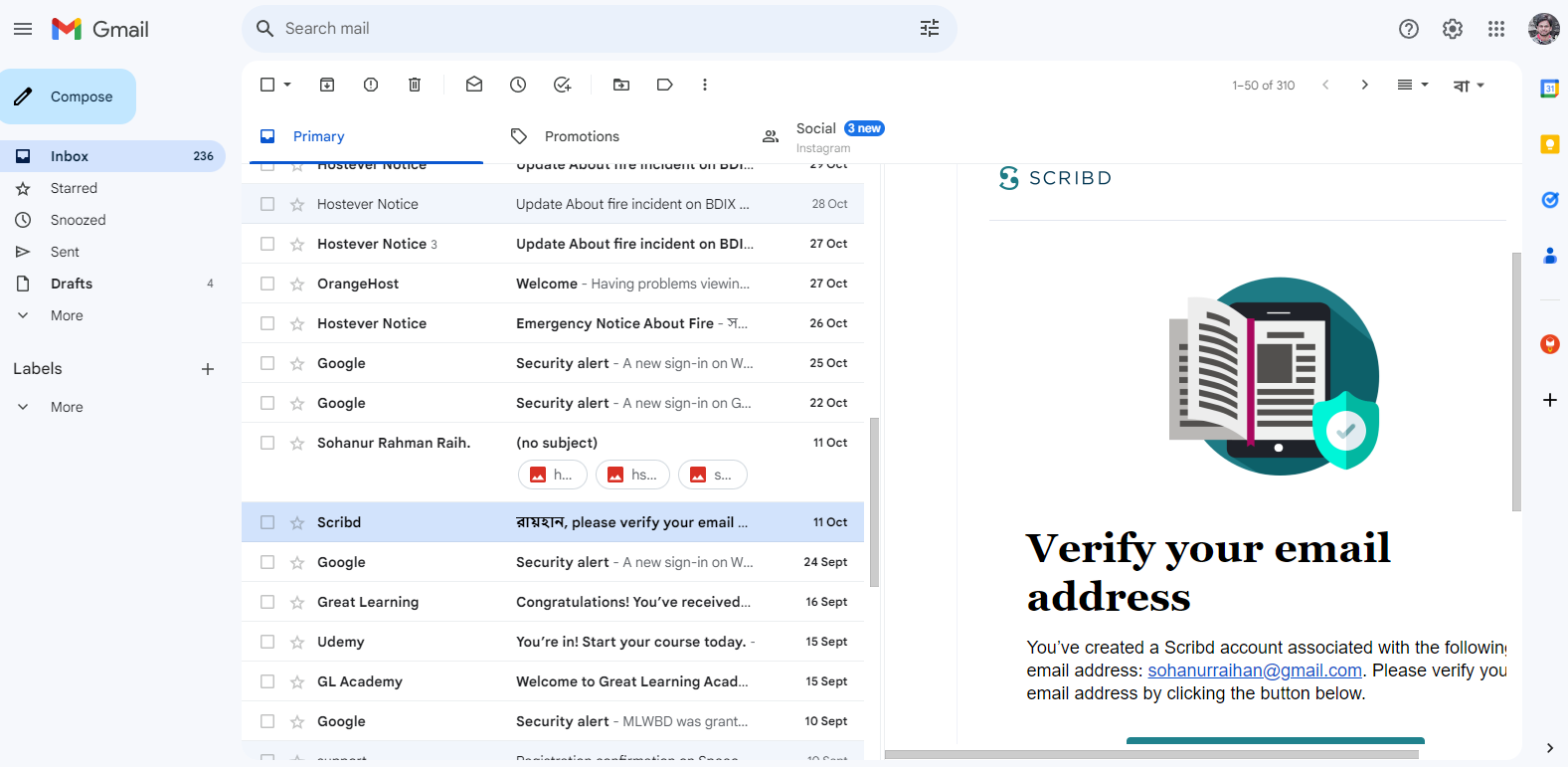
Task: Open Gmail settings gear
Action: point(1453,29)
